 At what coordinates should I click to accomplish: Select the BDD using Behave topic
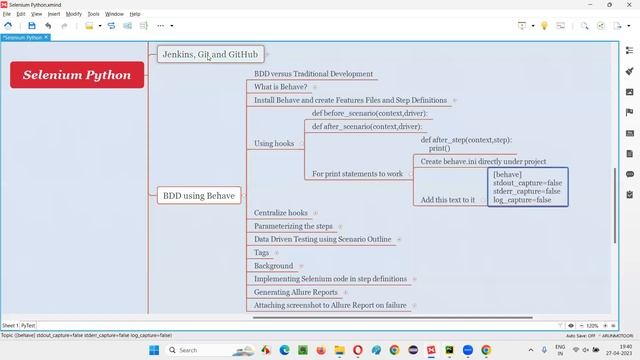coord(199,196)
